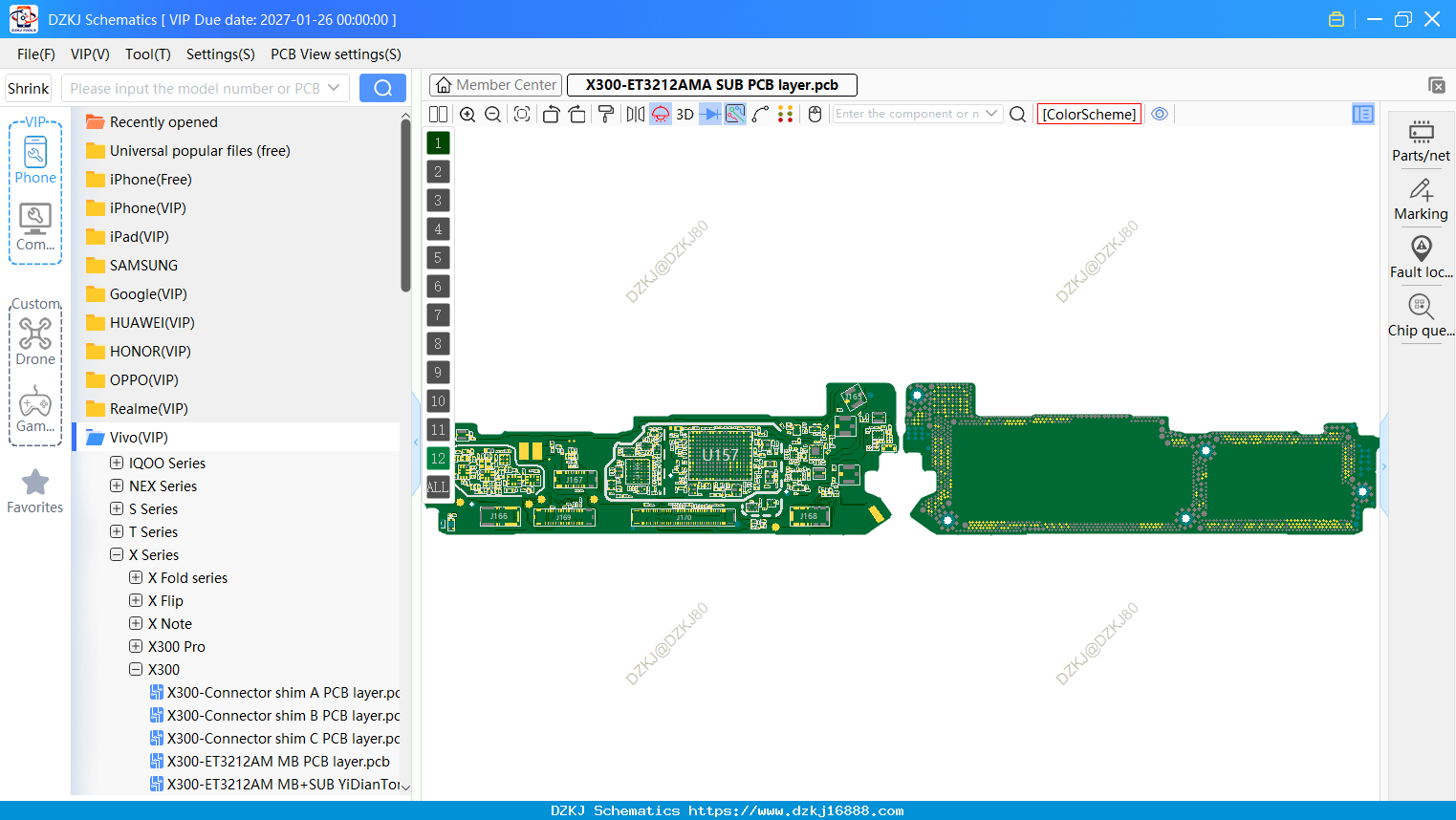Toggle the right side panel layout icon
This screenshot has height=820, width=1456.
[1363, 114]
